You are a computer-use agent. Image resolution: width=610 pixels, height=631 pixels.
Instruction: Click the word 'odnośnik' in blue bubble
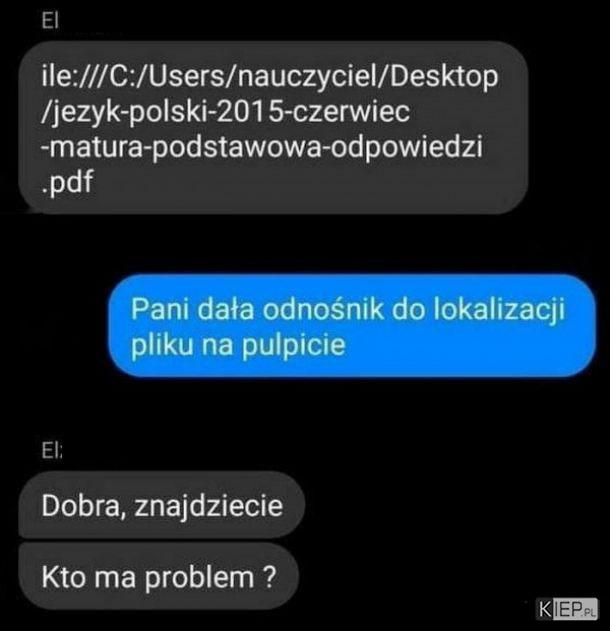click(x=323, y=309)
